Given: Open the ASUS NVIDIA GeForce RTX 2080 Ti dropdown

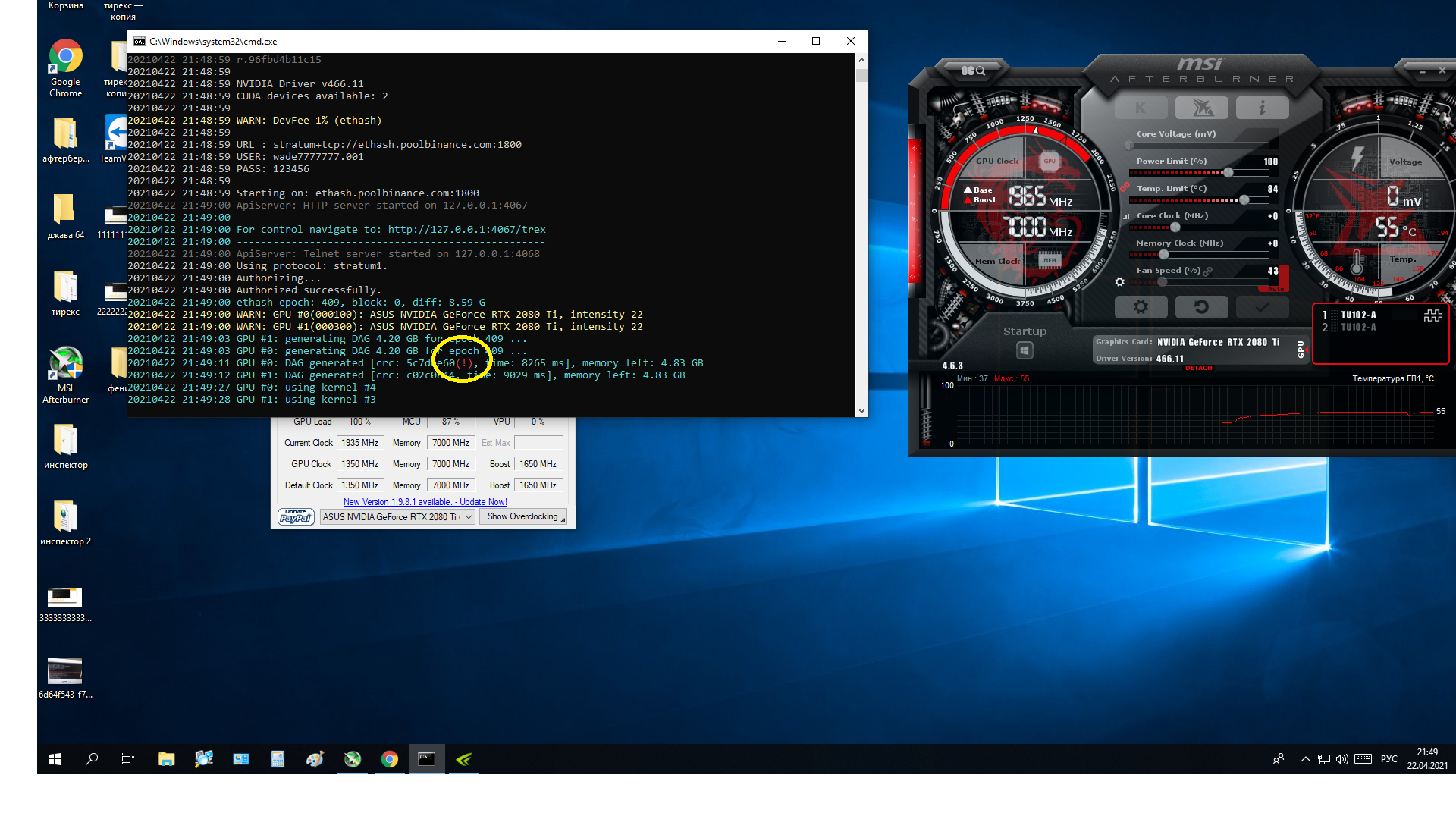Looking at the screenshot, I should [397, 517].
